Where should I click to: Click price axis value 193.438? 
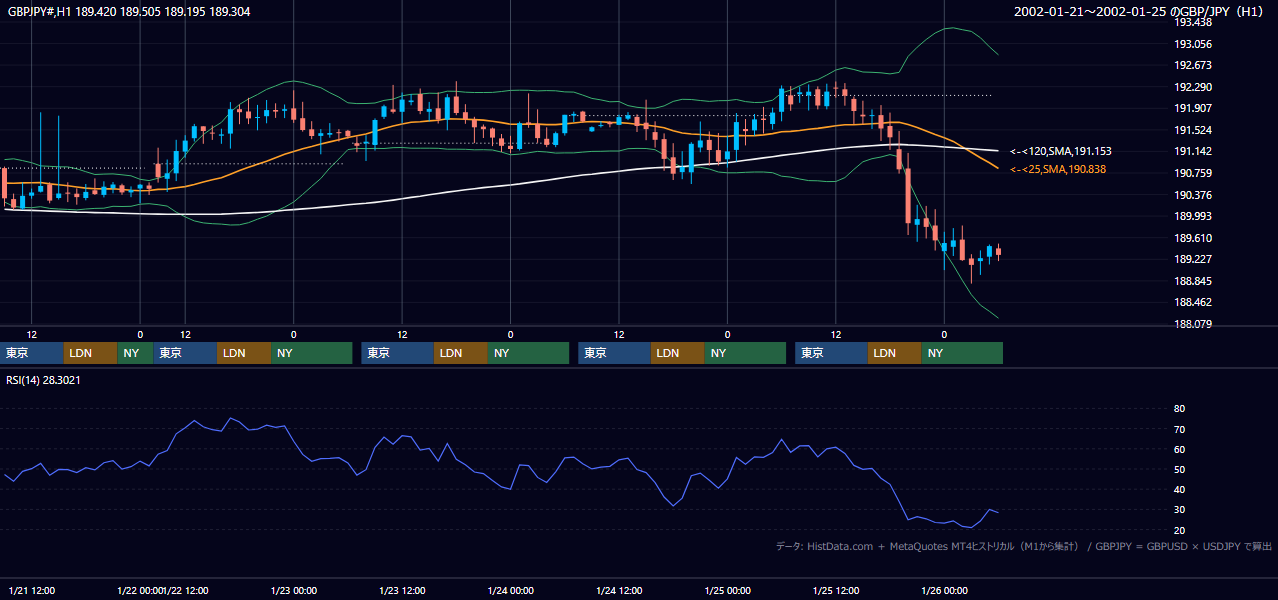pyautogui.click(x=1193, y=22)
